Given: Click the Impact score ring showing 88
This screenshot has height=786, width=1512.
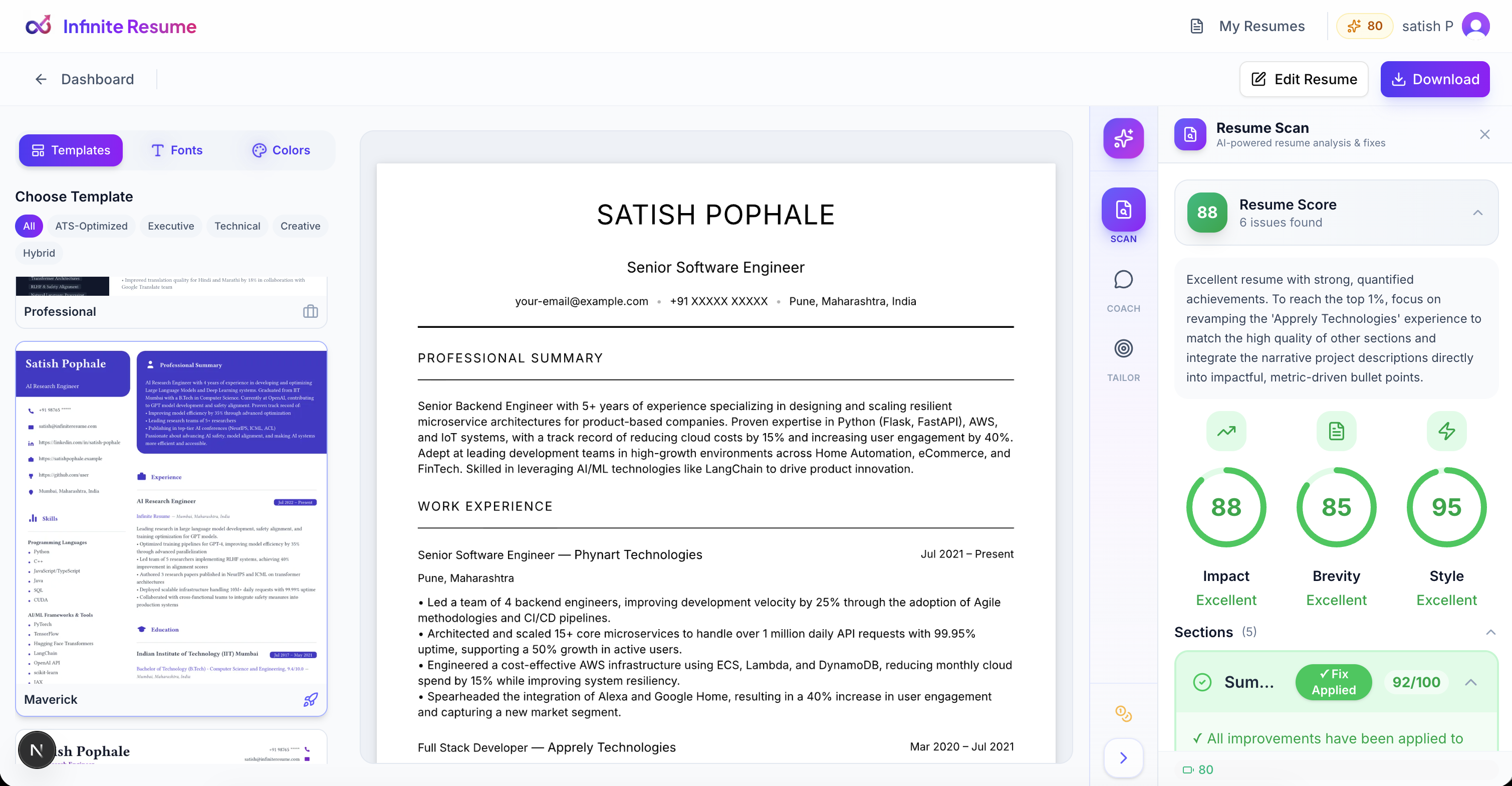Looking at the screenshot, I should coord(1226,507).
